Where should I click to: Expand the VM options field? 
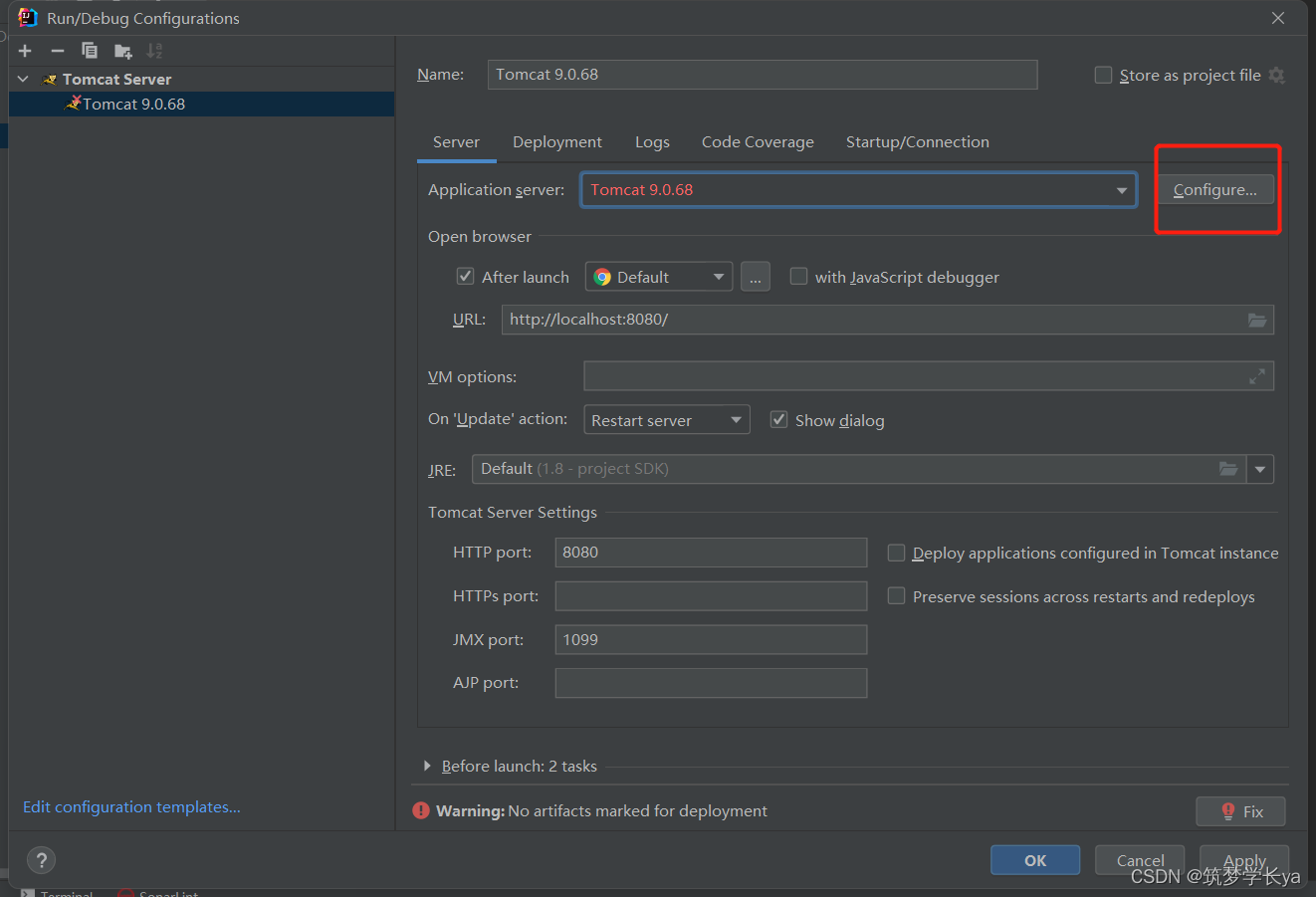click(1257, 376)
